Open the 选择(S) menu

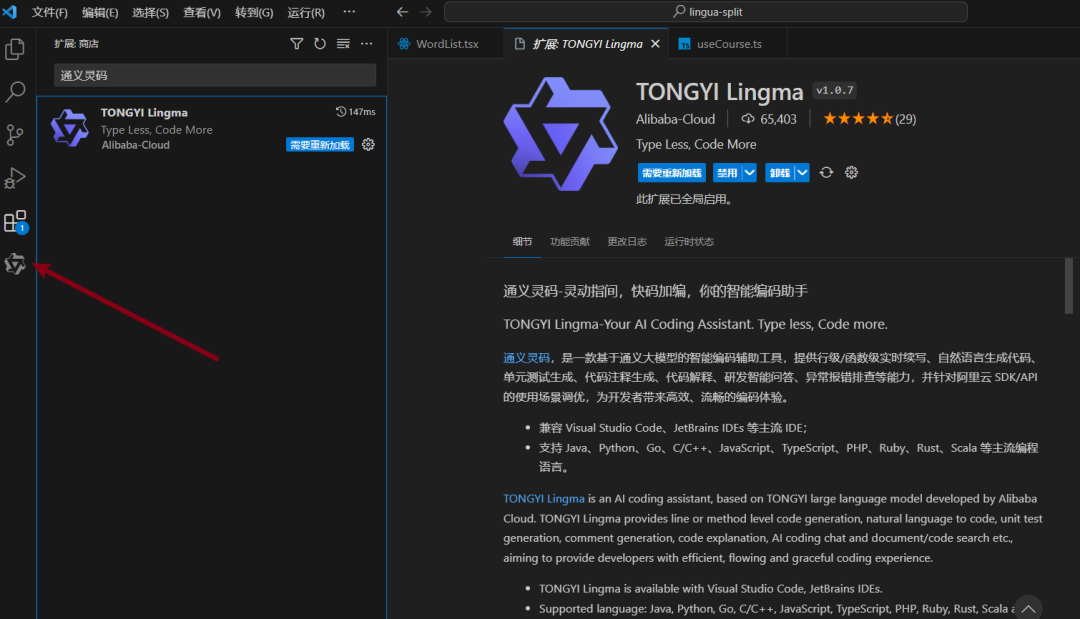(x=150, y=12)
